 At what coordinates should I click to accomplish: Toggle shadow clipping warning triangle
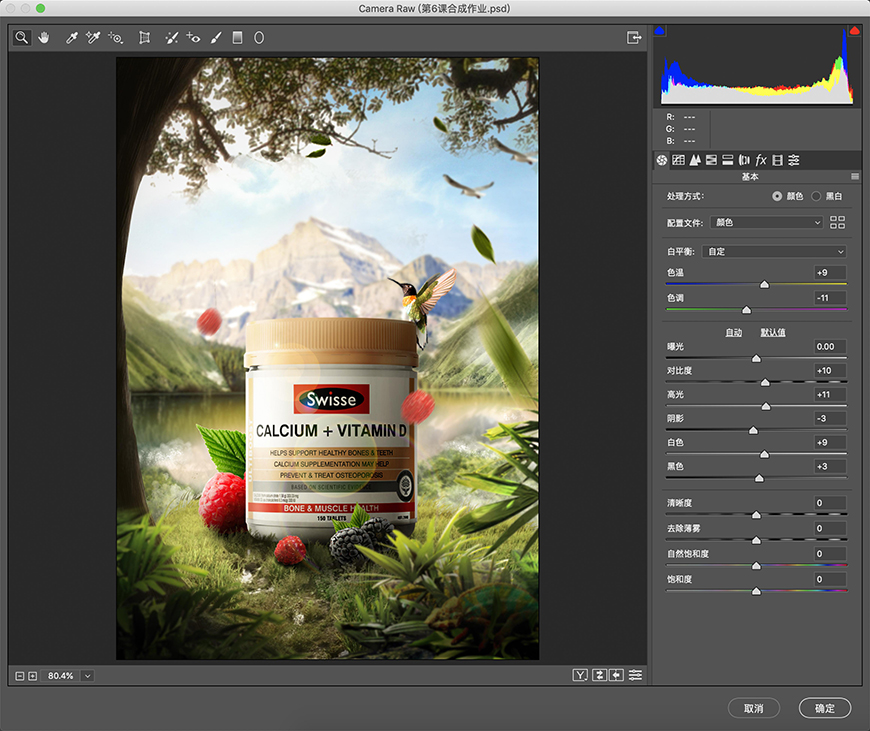coord(660,31)
